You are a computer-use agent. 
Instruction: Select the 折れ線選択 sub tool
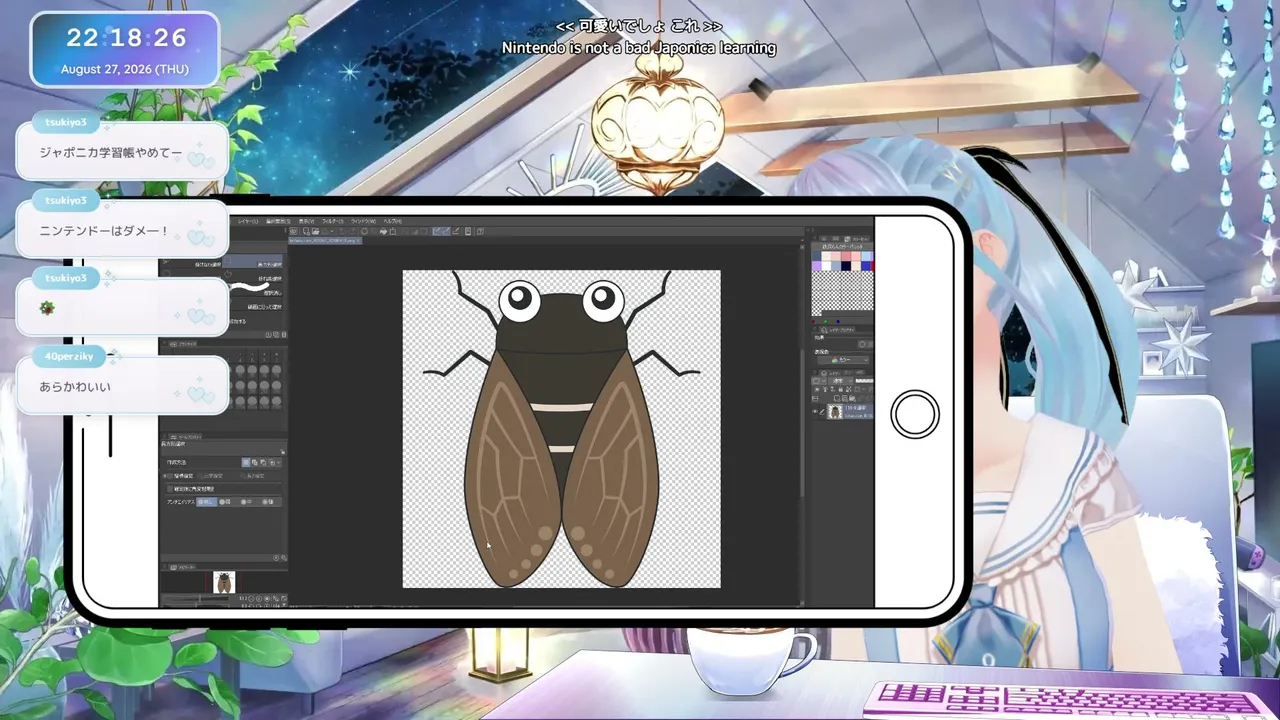(x=252, y=275)
